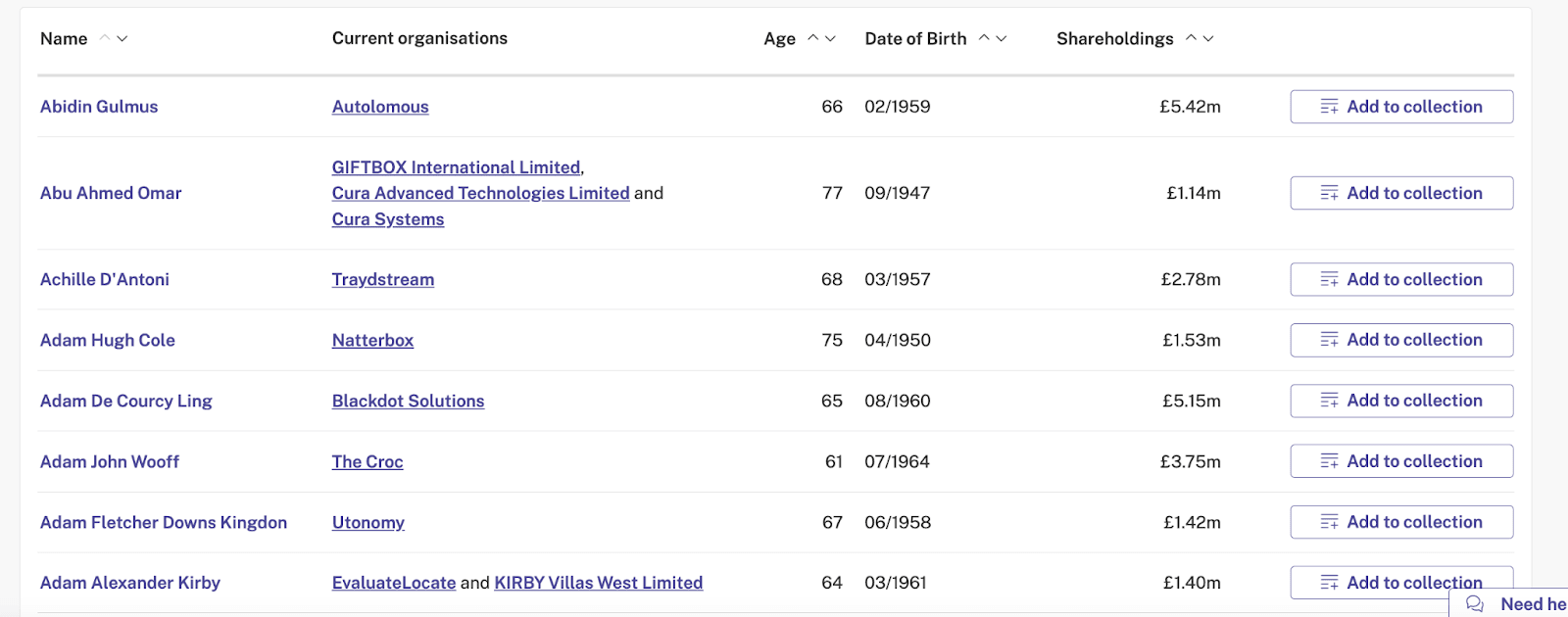The height and width of the screenshot is (617, 1568).
Task: Select shareholding value £5.15m
Action: pyautogui.click(x=1191, y=401)
